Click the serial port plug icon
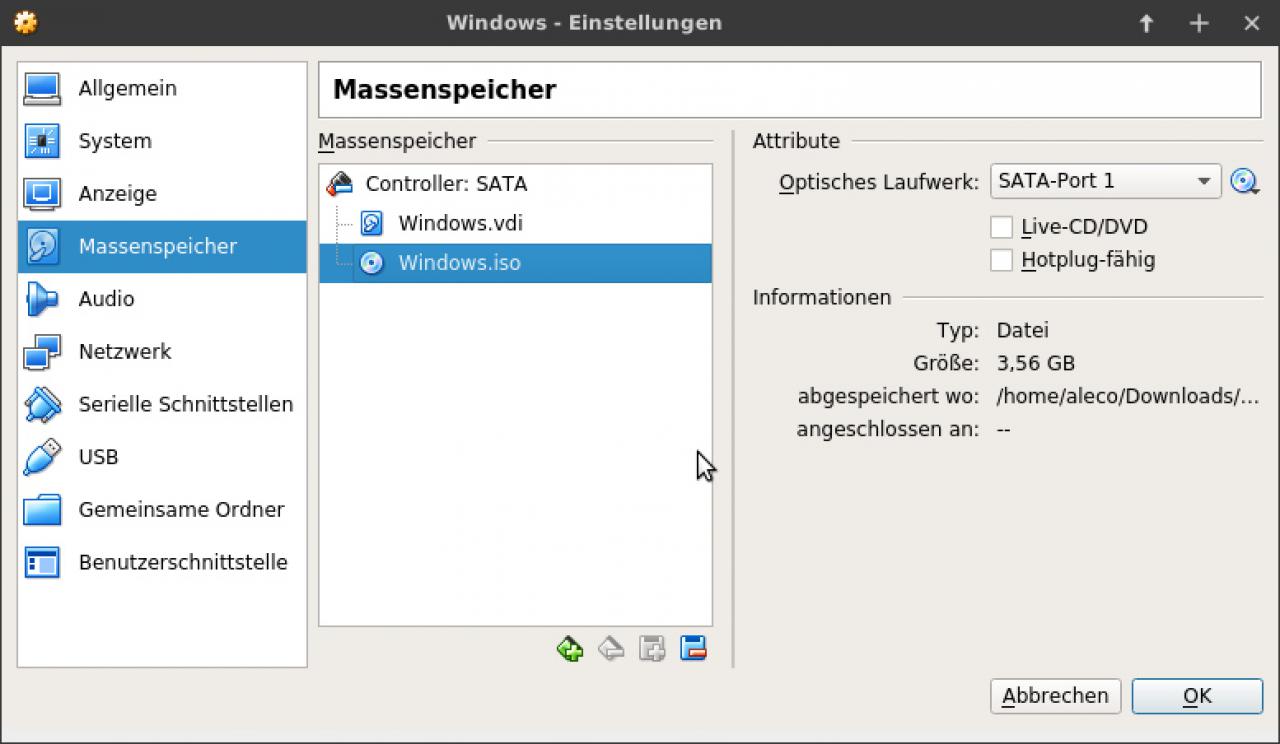 coord(43,404)
